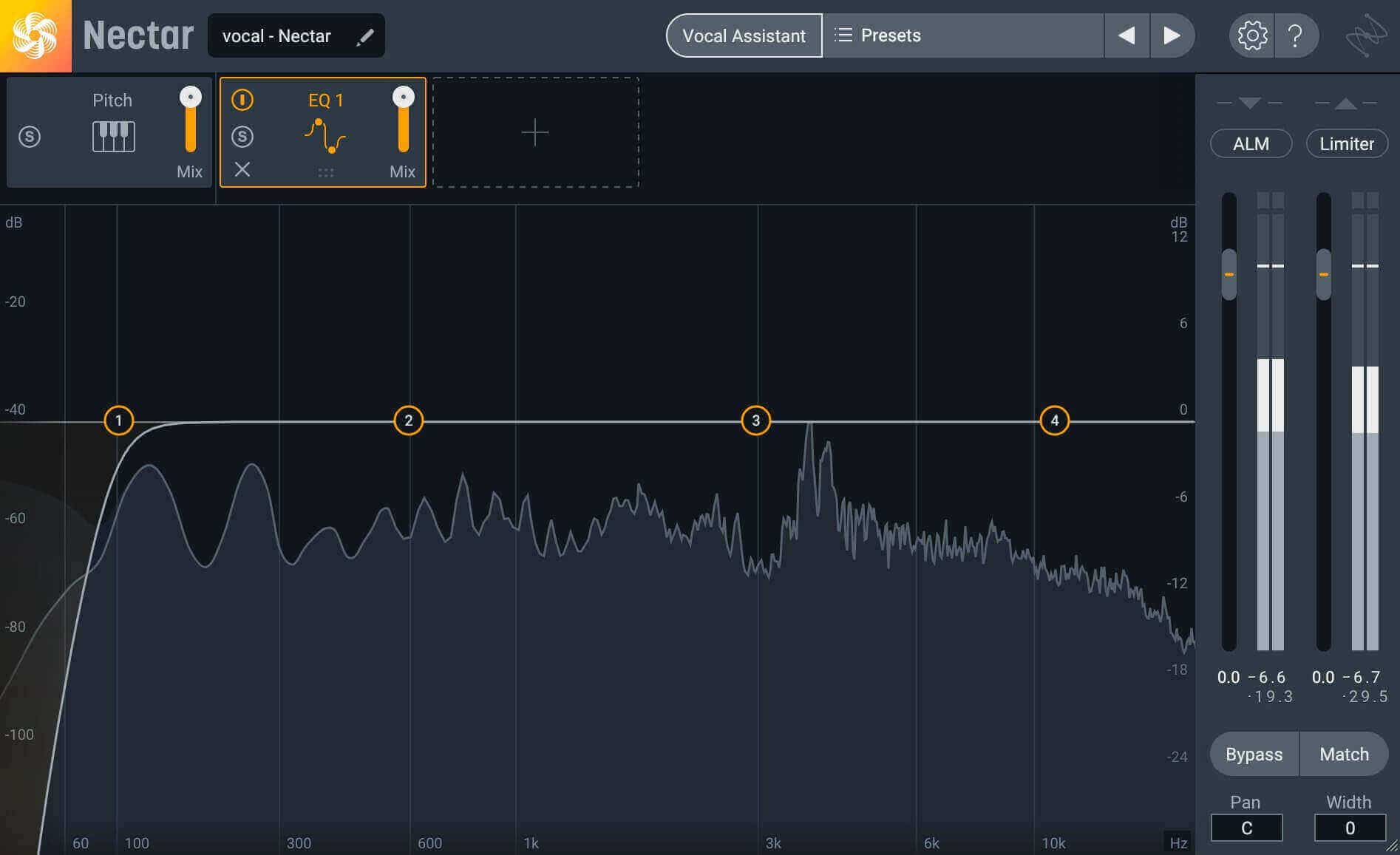
Task: Click the window resize grip icon
Action: coord(1392,847)
